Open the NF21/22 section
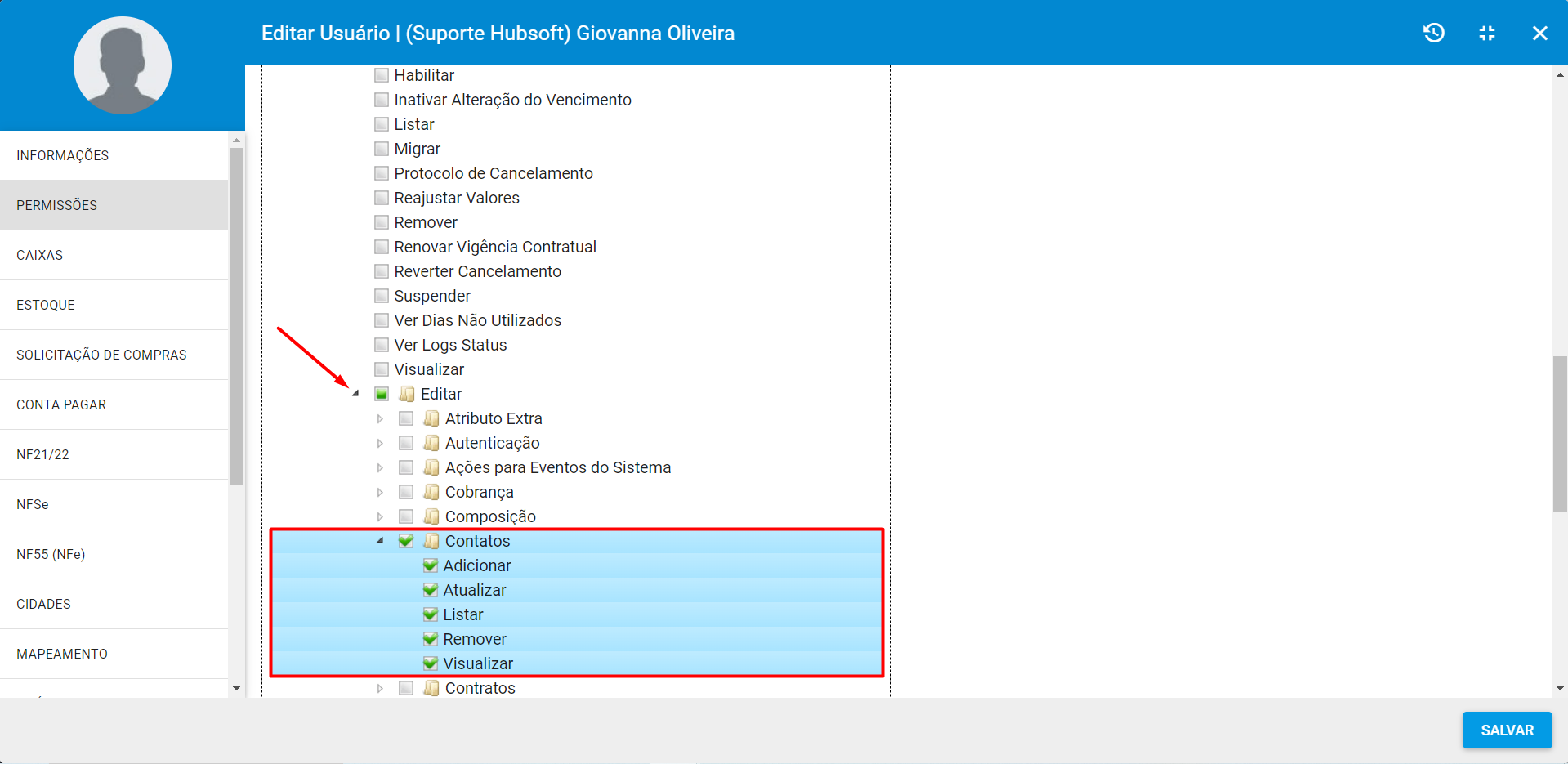The width and height of the screenshot is (1568, 764). (114, 454)
